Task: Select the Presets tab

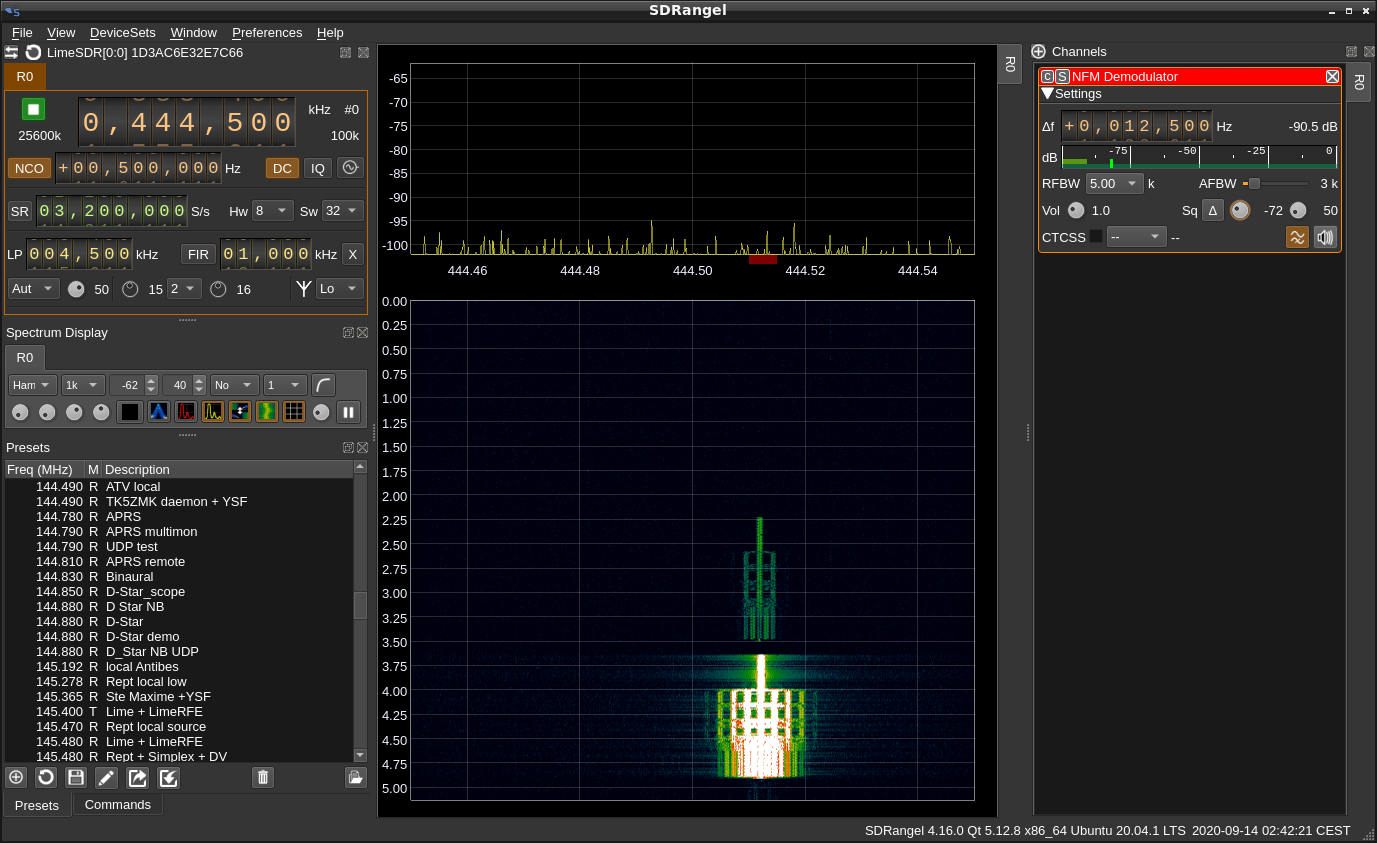Action: point(37,805)
